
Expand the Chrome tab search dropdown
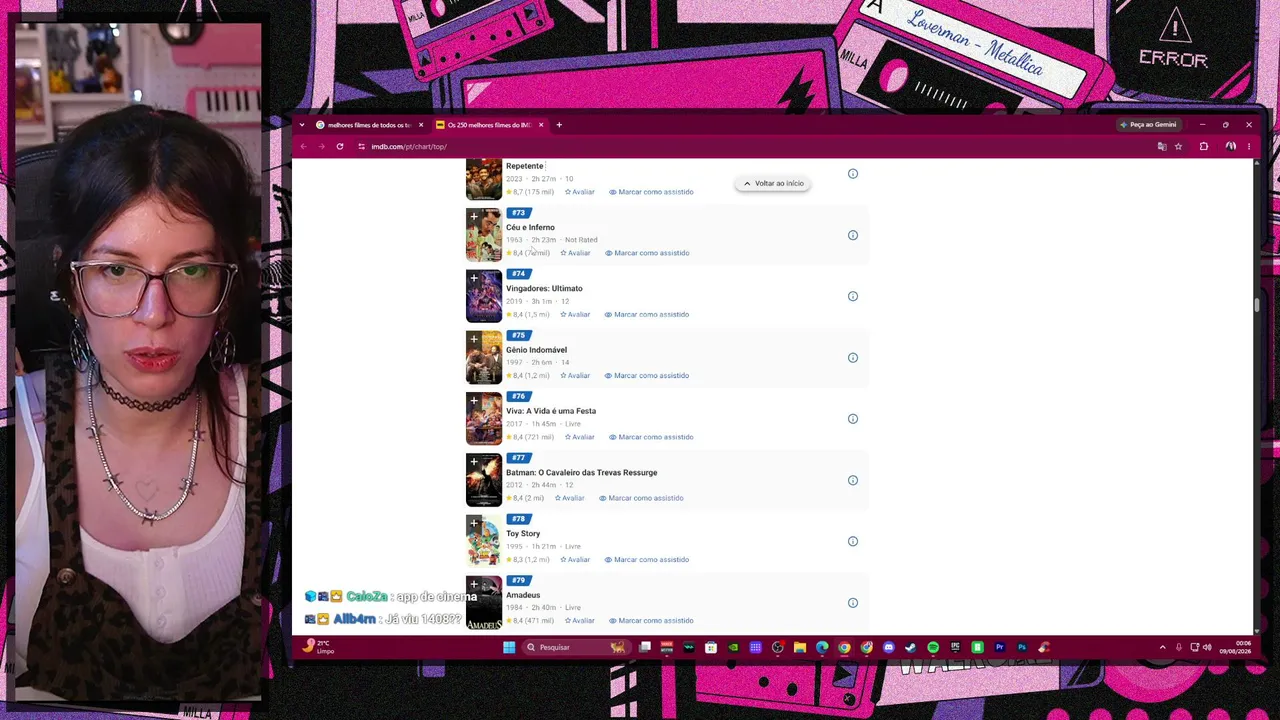pos(302,125)
